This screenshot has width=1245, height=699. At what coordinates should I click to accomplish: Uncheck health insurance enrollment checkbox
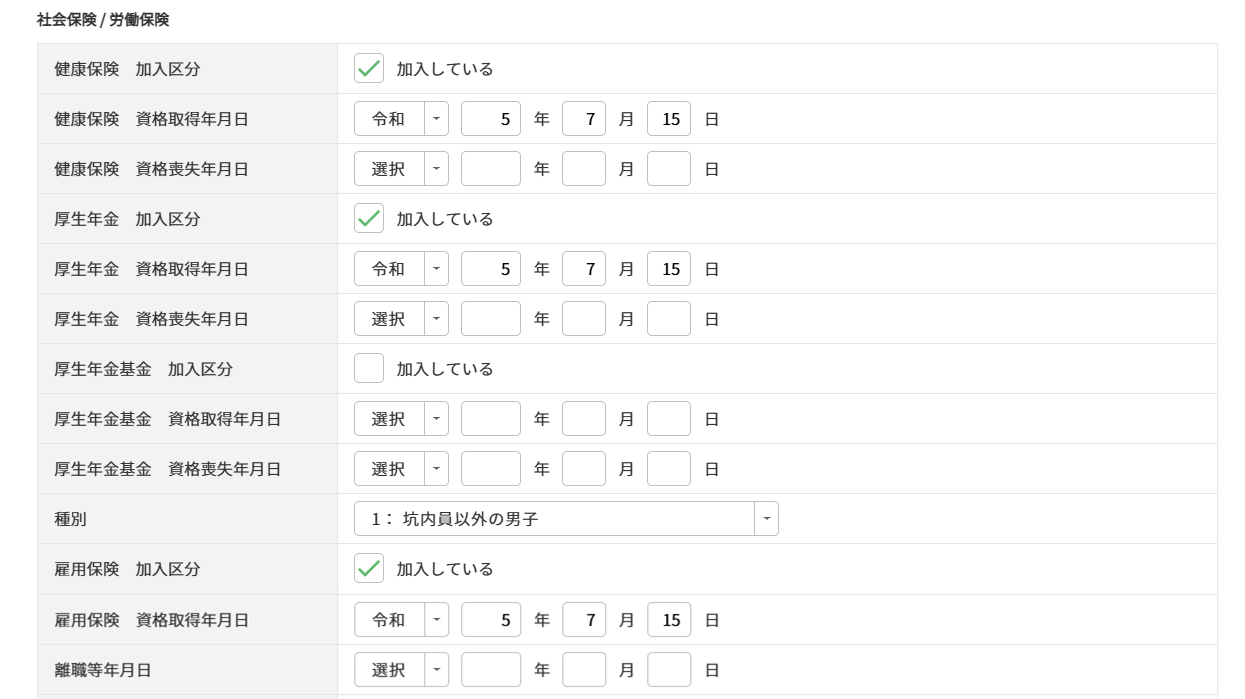point(369,69)
